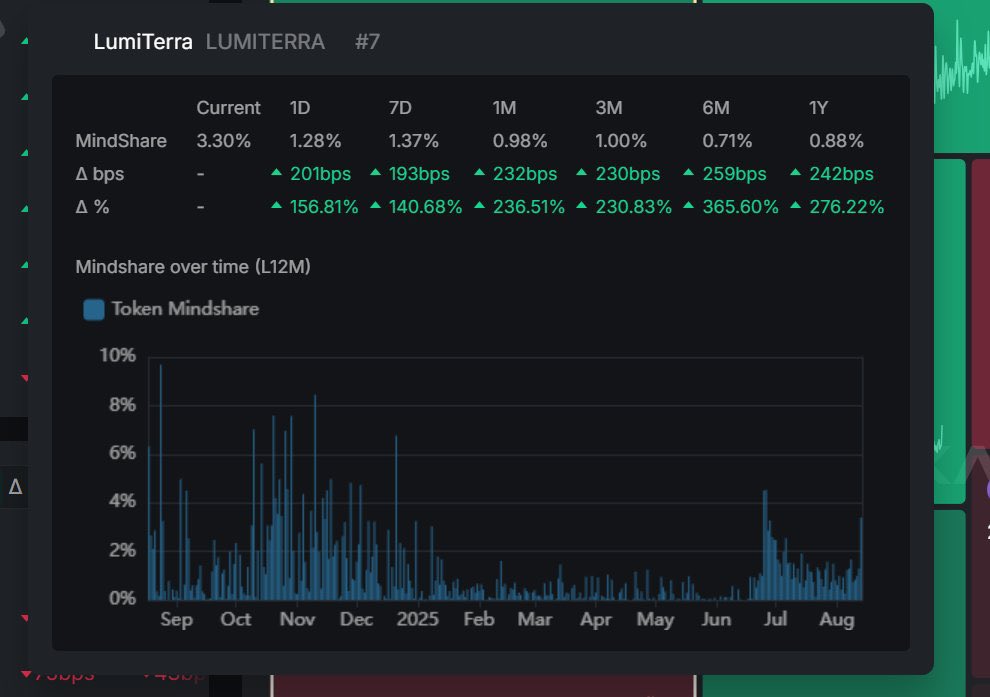
Task: Click the up arrow beside 201bps
Action: (276, 172)
